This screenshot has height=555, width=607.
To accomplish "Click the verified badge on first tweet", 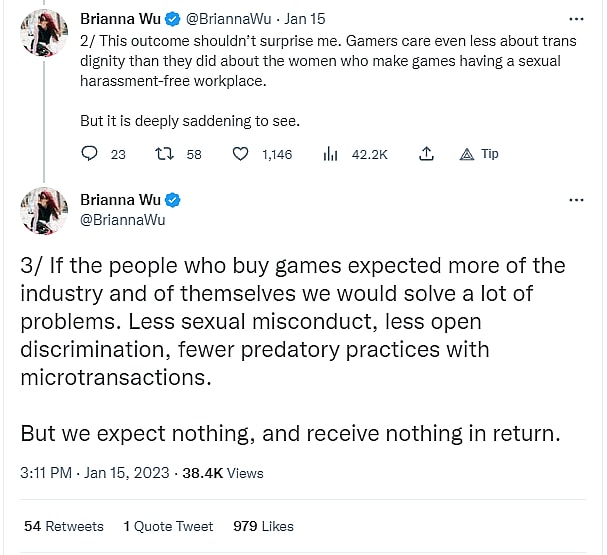I will click(x=172, y=19).
